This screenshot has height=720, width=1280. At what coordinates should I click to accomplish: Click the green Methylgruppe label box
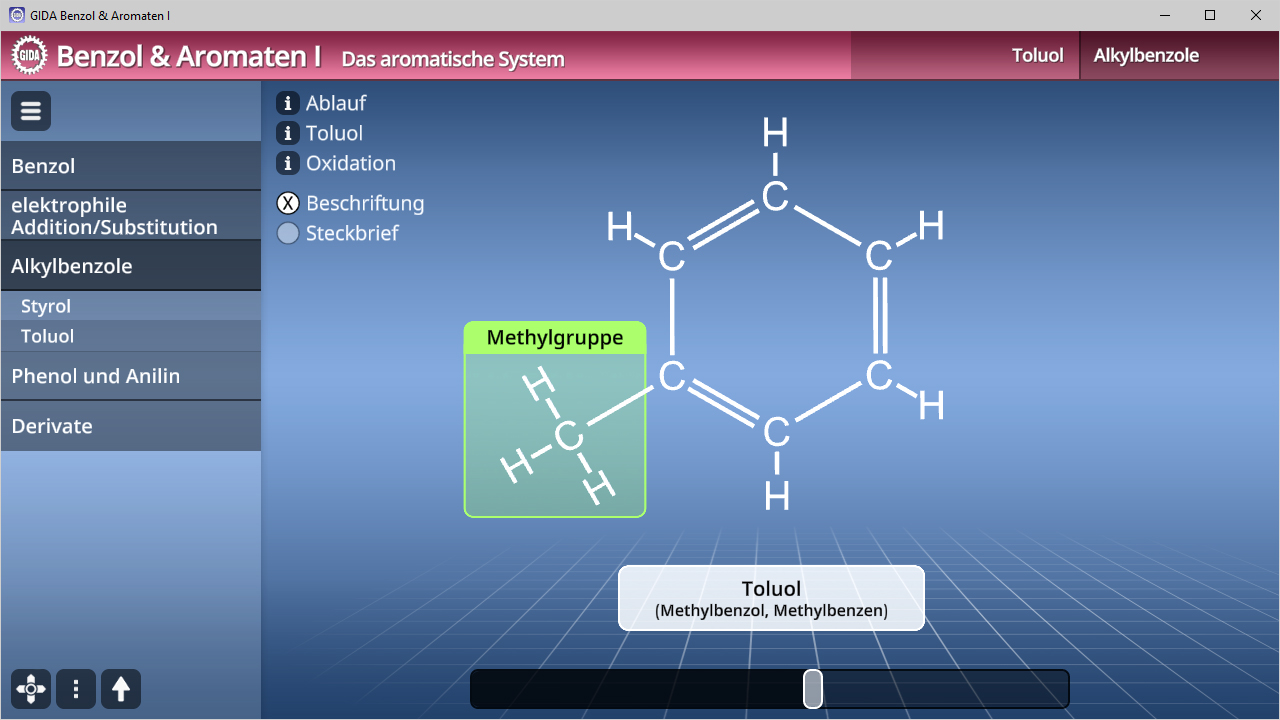click(x=555, y=338)
